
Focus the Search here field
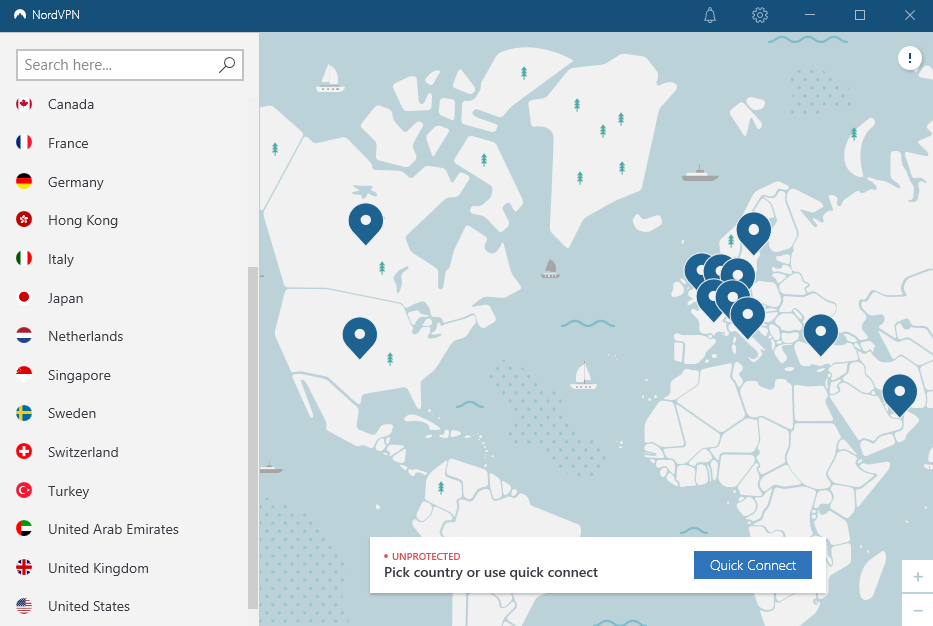point(130,65)
